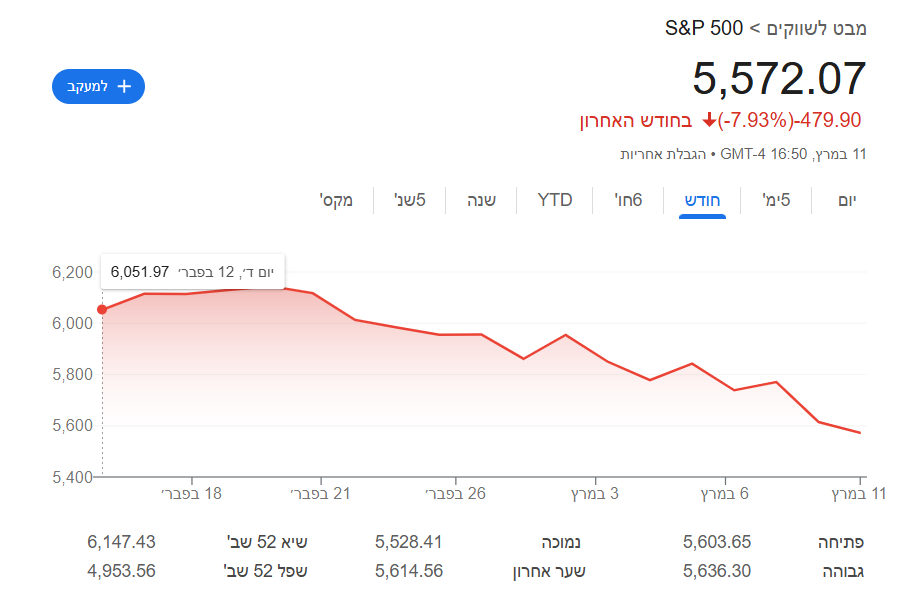Switch to the 5 שנ' tab
This screenshot has width=918, height=604.
click(x=410, y=200)
